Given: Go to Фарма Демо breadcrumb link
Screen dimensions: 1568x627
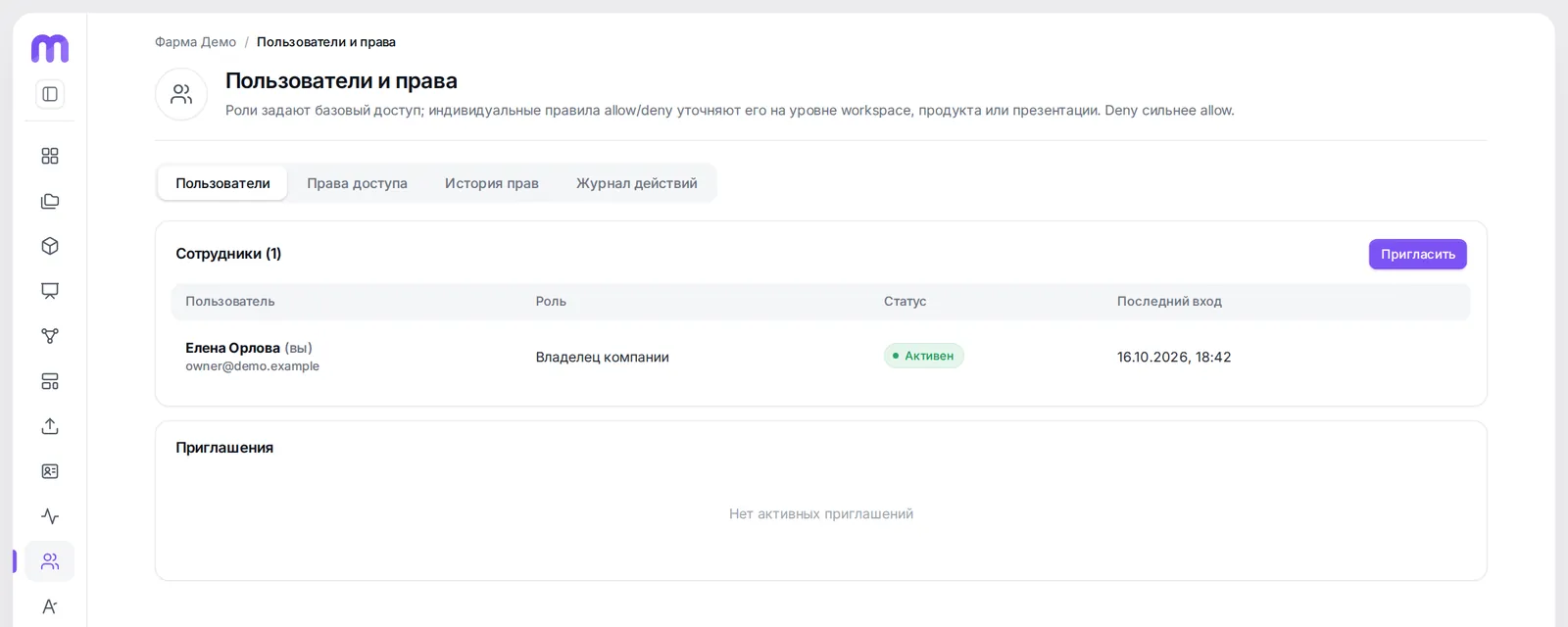Looking at the screenshot, I should click(x=195, y=42).
